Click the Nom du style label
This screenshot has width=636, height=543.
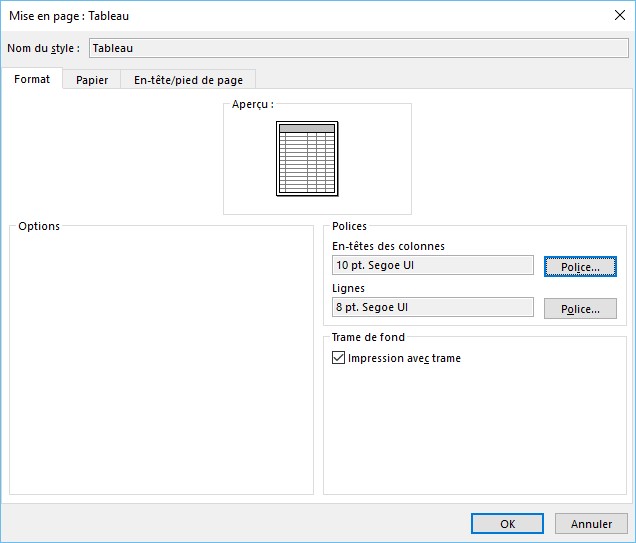(x=43, y=47)
